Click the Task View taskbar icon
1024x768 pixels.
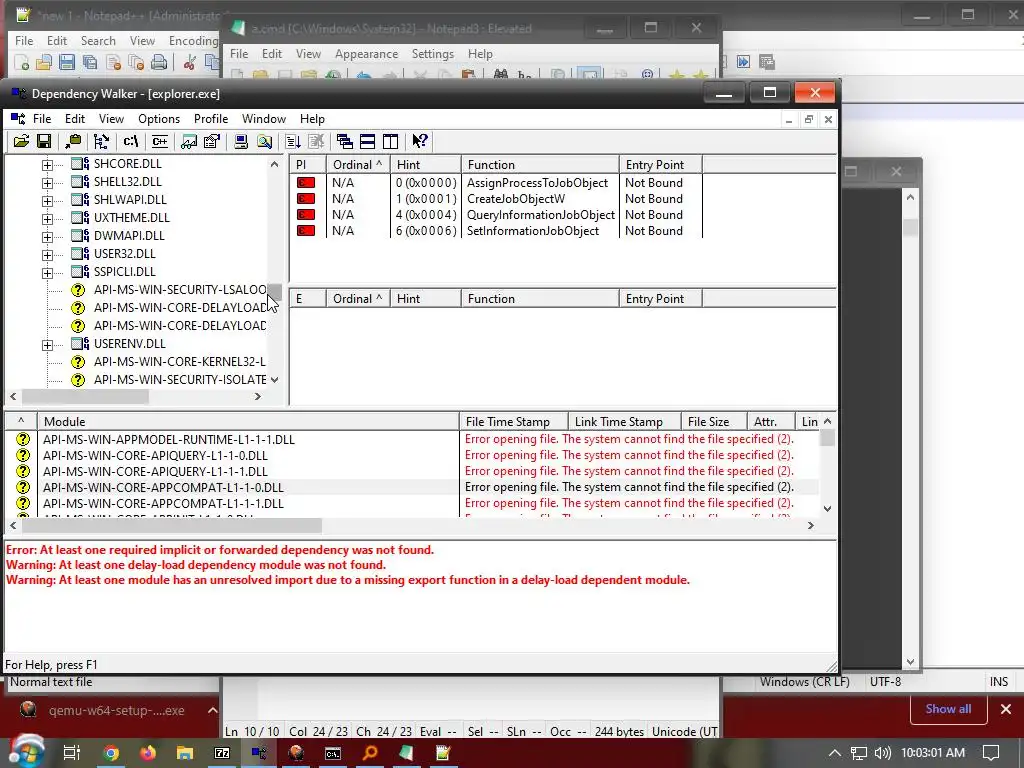pos(72,753)
